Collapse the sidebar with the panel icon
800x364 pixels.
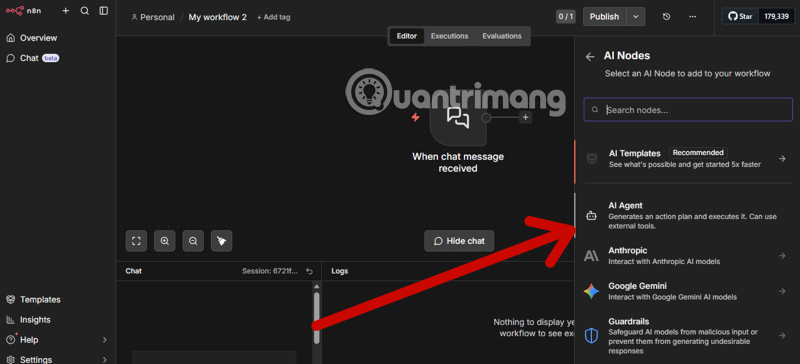point(104,11)
